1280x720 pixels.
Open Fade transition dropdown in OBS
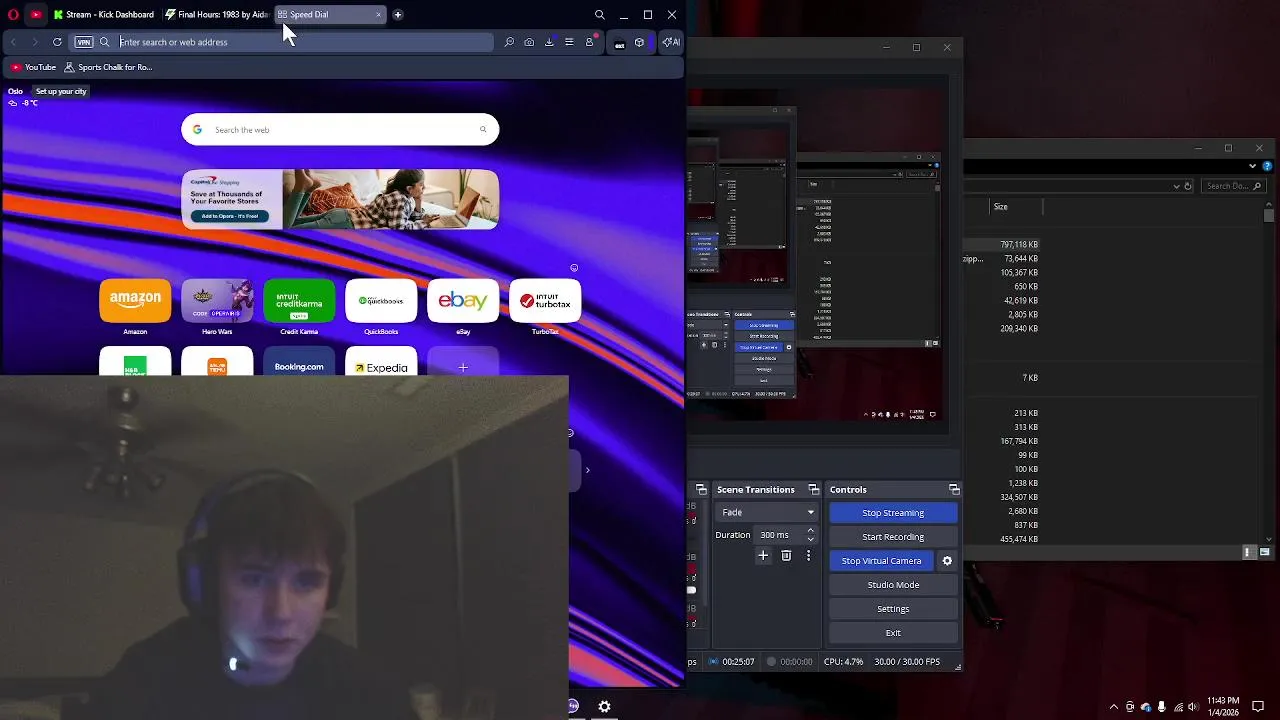coord(767,512)
